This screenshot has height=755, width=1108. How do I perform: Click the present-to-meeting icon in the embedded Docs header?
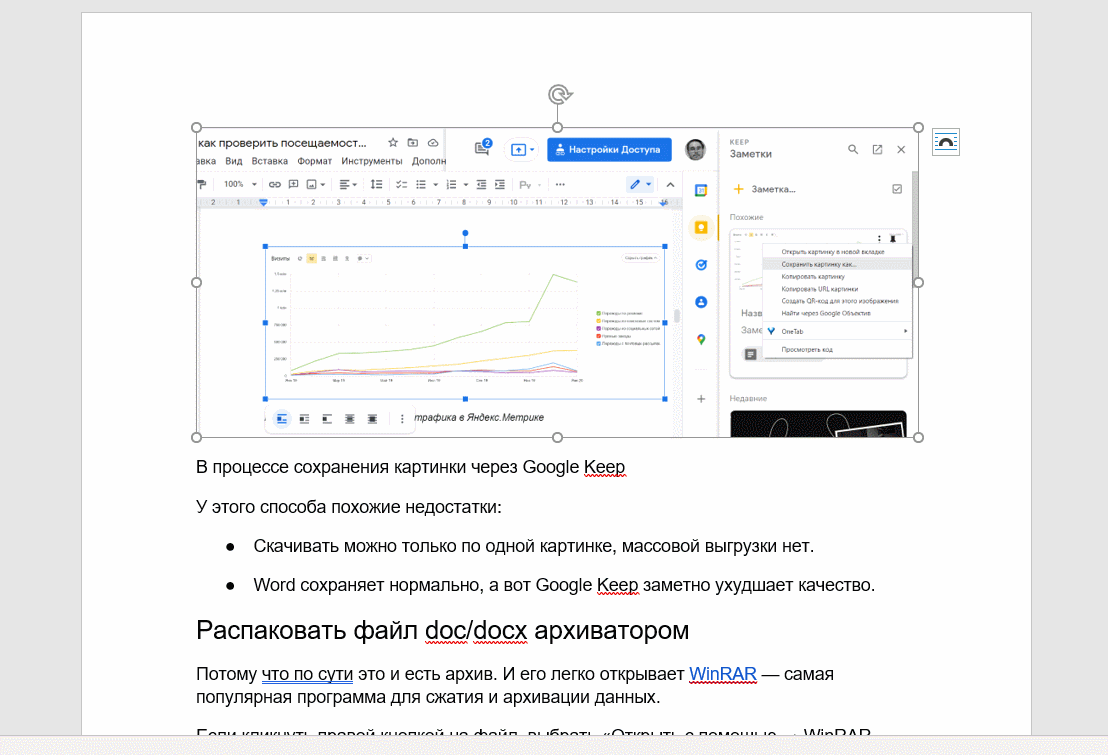521,150
